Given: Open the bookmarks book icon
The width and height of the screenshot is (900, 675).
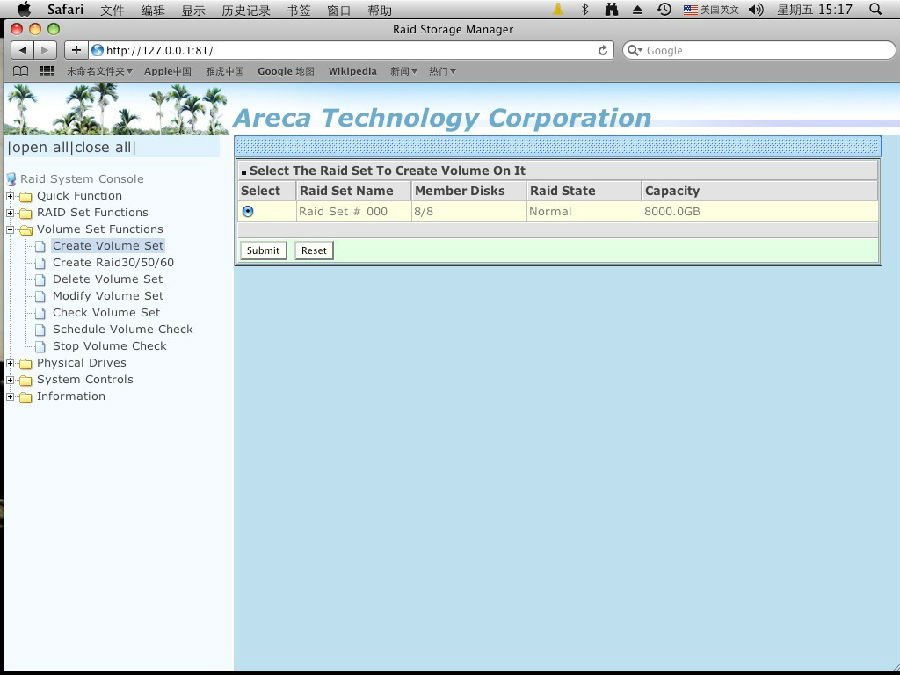Looking at the screenshot, I should pyautogui.click(x=21, y=71).
